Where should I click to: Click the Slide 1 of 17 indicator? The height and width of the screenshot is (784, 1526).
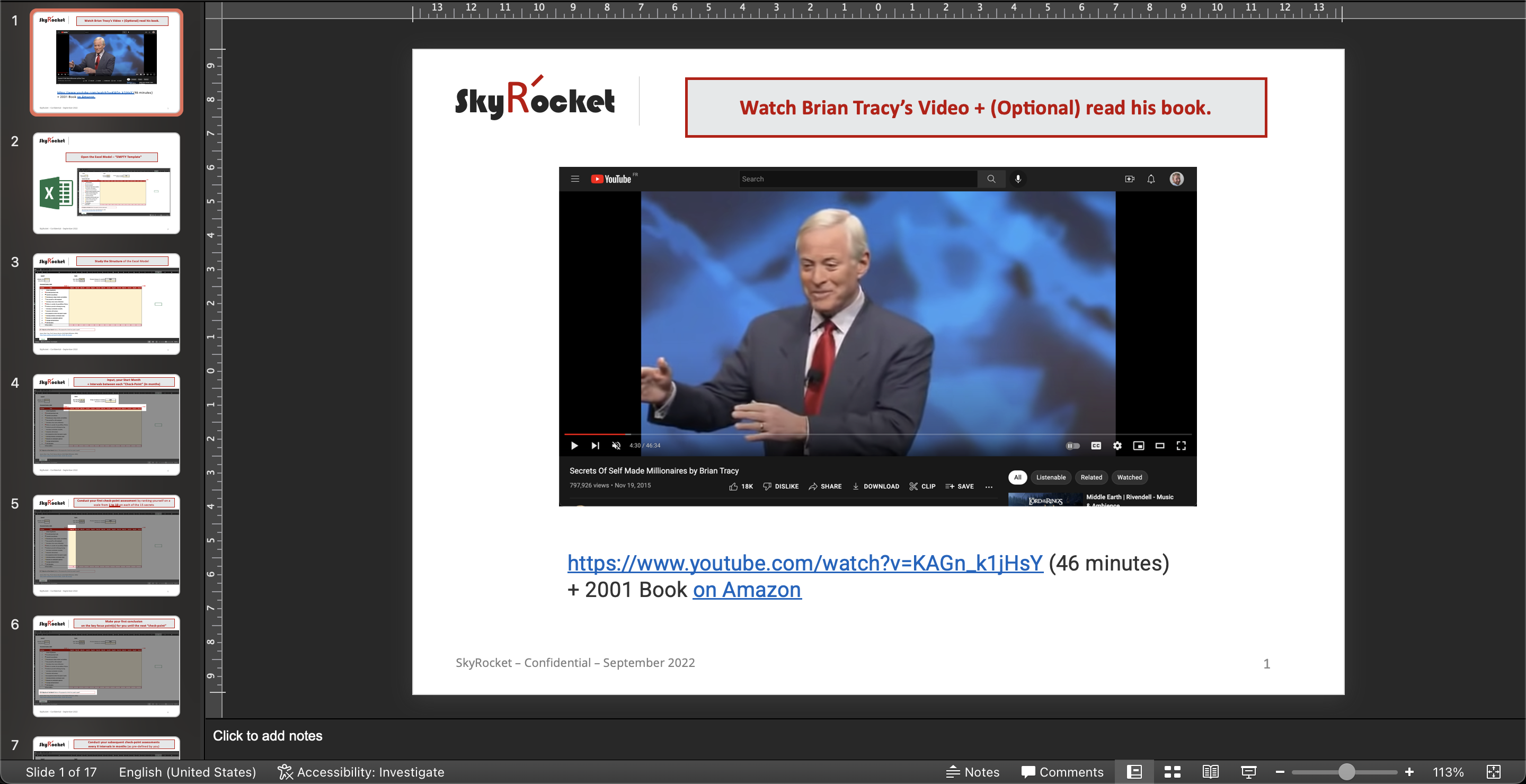tap(61, 772)
